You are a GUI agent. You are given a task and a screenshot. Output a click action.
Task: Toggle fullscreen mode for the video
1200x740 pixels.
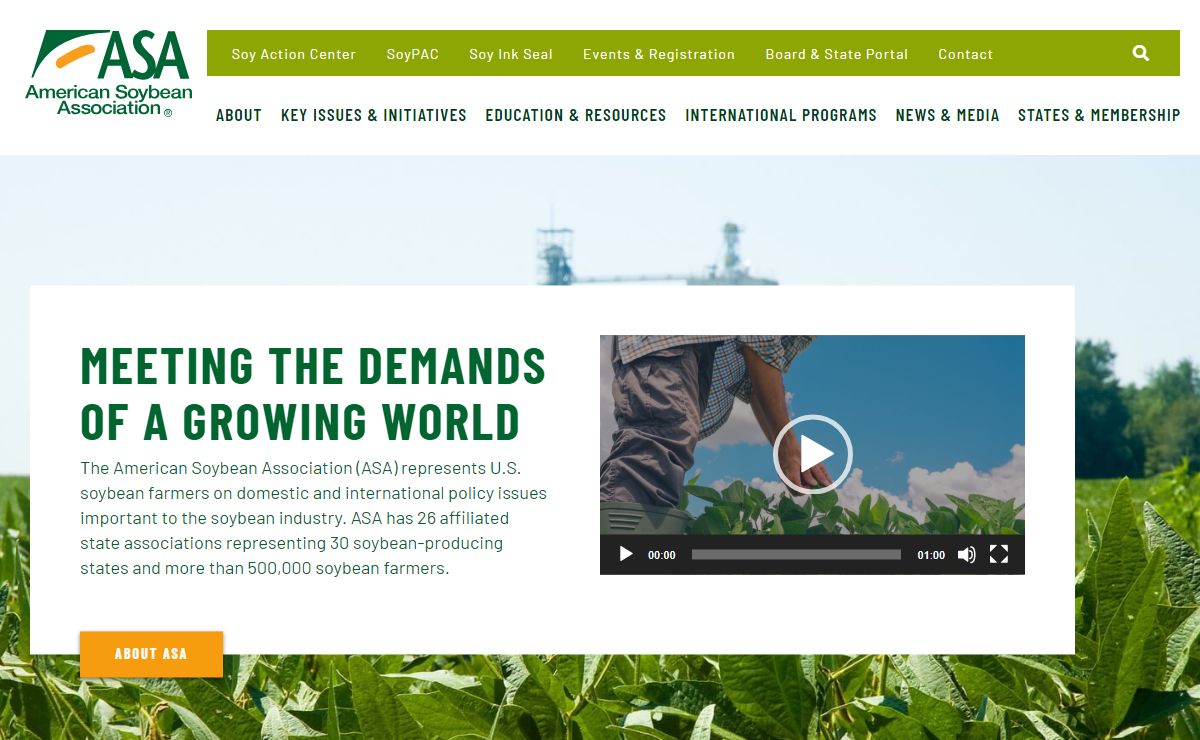pyautogui.click(x=999, y=554)
